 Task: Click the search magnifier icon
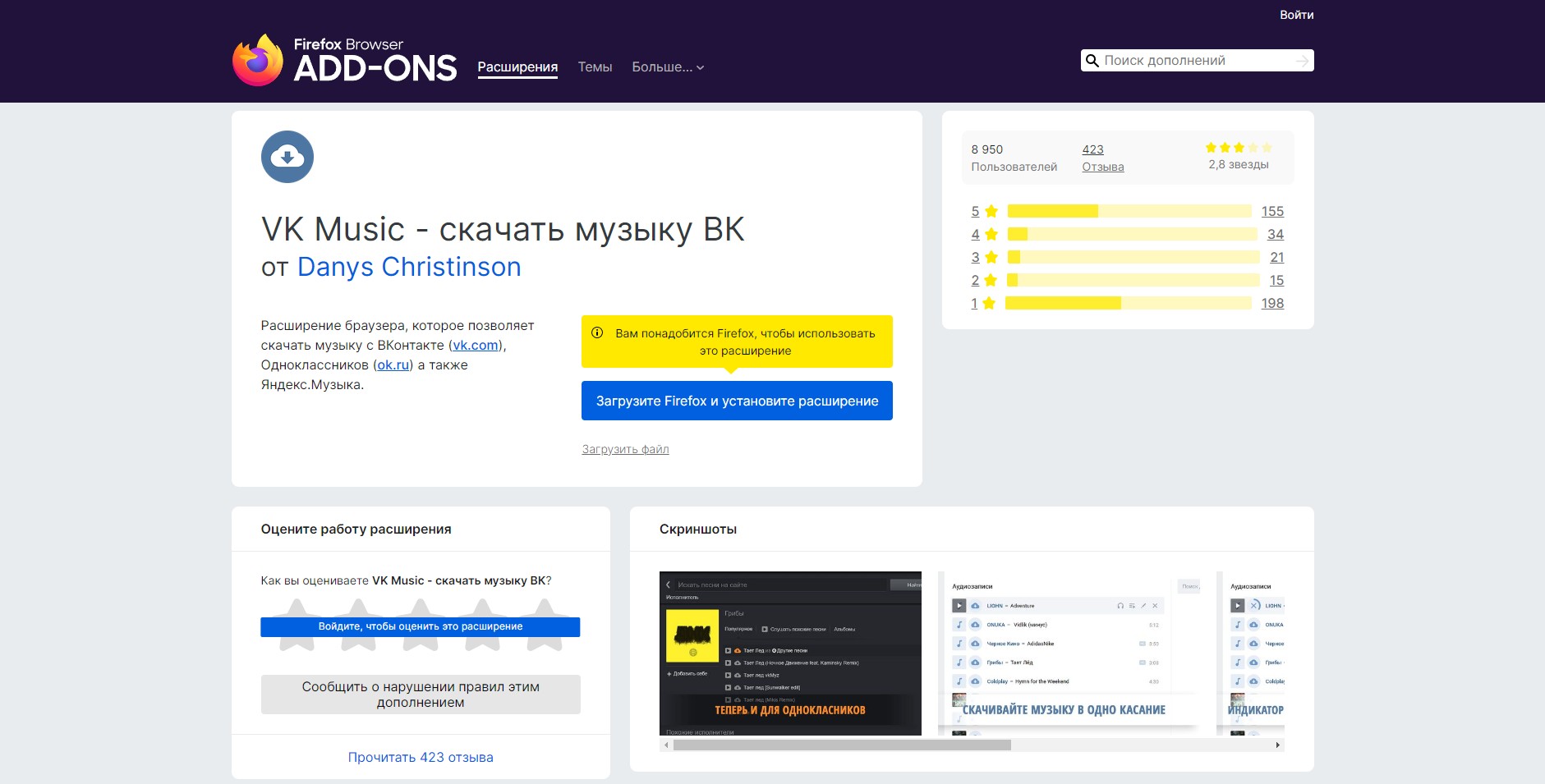click(x=1092, y=61)
